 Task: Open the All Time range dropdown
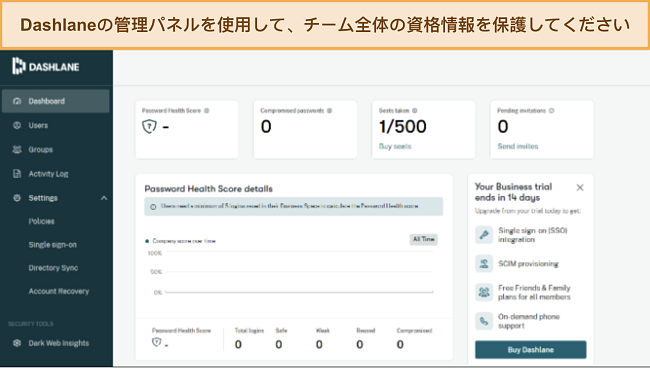pyautogui.click(x=423, y=239)
